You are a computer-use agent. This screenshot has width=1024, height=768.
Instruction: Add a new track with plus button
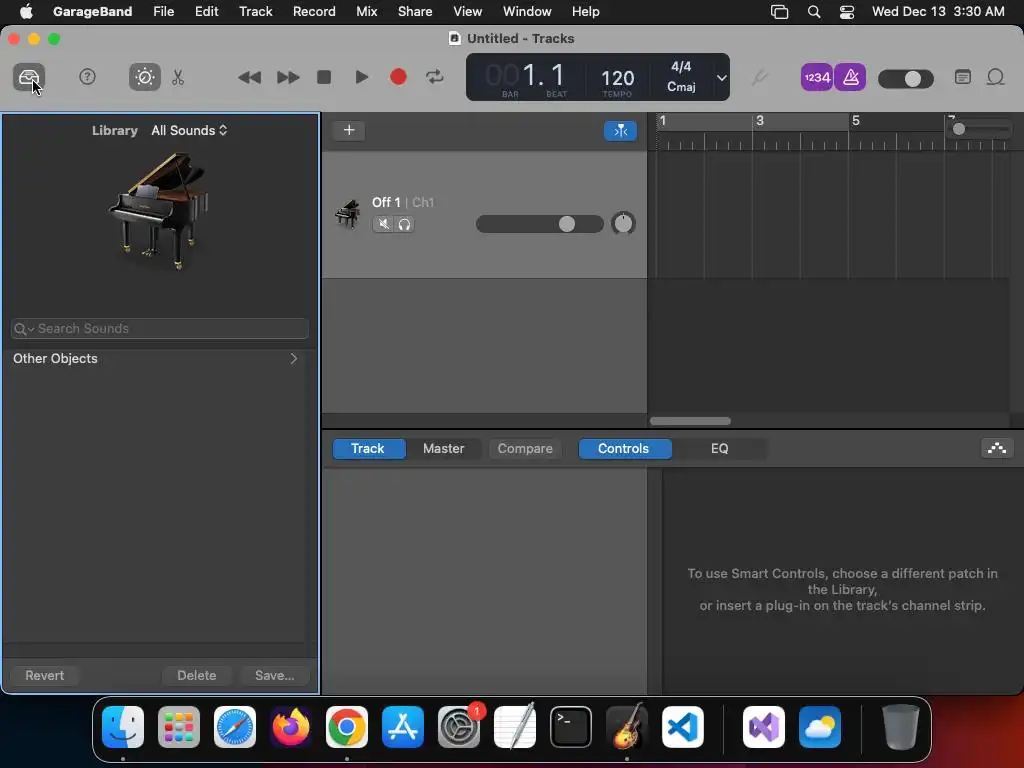point(349,130)
